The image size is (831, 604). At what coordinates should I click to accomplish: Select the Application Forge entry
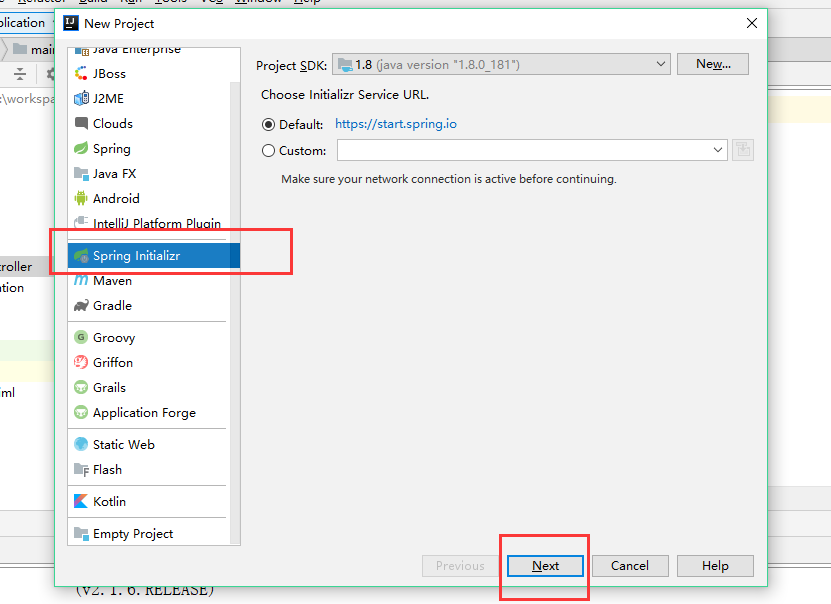click(149, 413)
